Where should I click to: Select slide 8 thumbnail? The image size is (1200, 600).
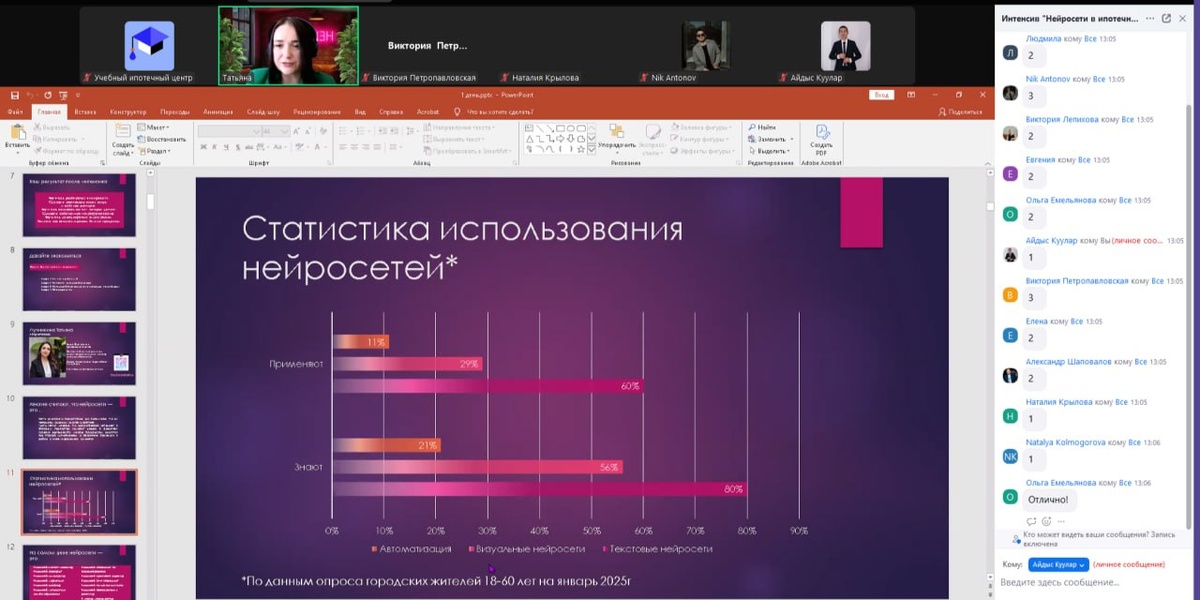click(79, 278)
